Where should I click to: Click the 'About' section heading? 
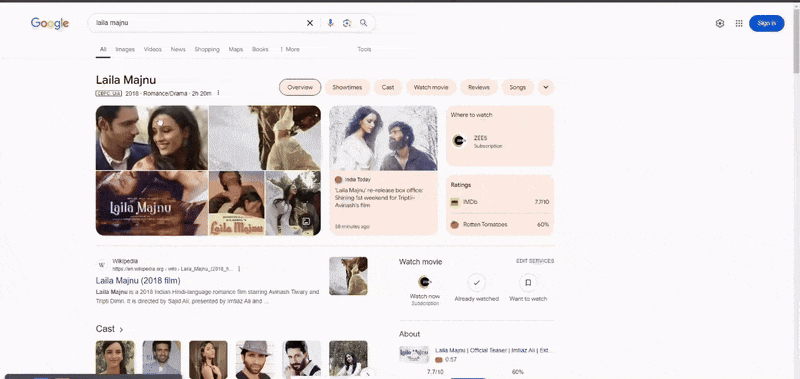(x=410, y=334)
